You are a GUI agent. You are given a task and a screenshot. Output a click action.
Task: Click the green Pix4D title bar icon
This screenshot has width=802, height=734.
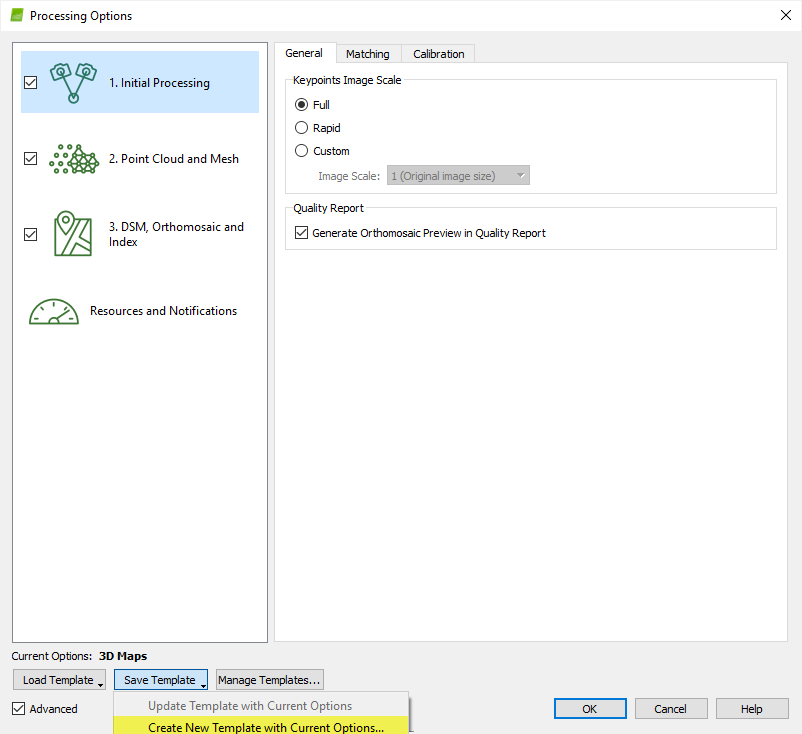click(16, 16)
